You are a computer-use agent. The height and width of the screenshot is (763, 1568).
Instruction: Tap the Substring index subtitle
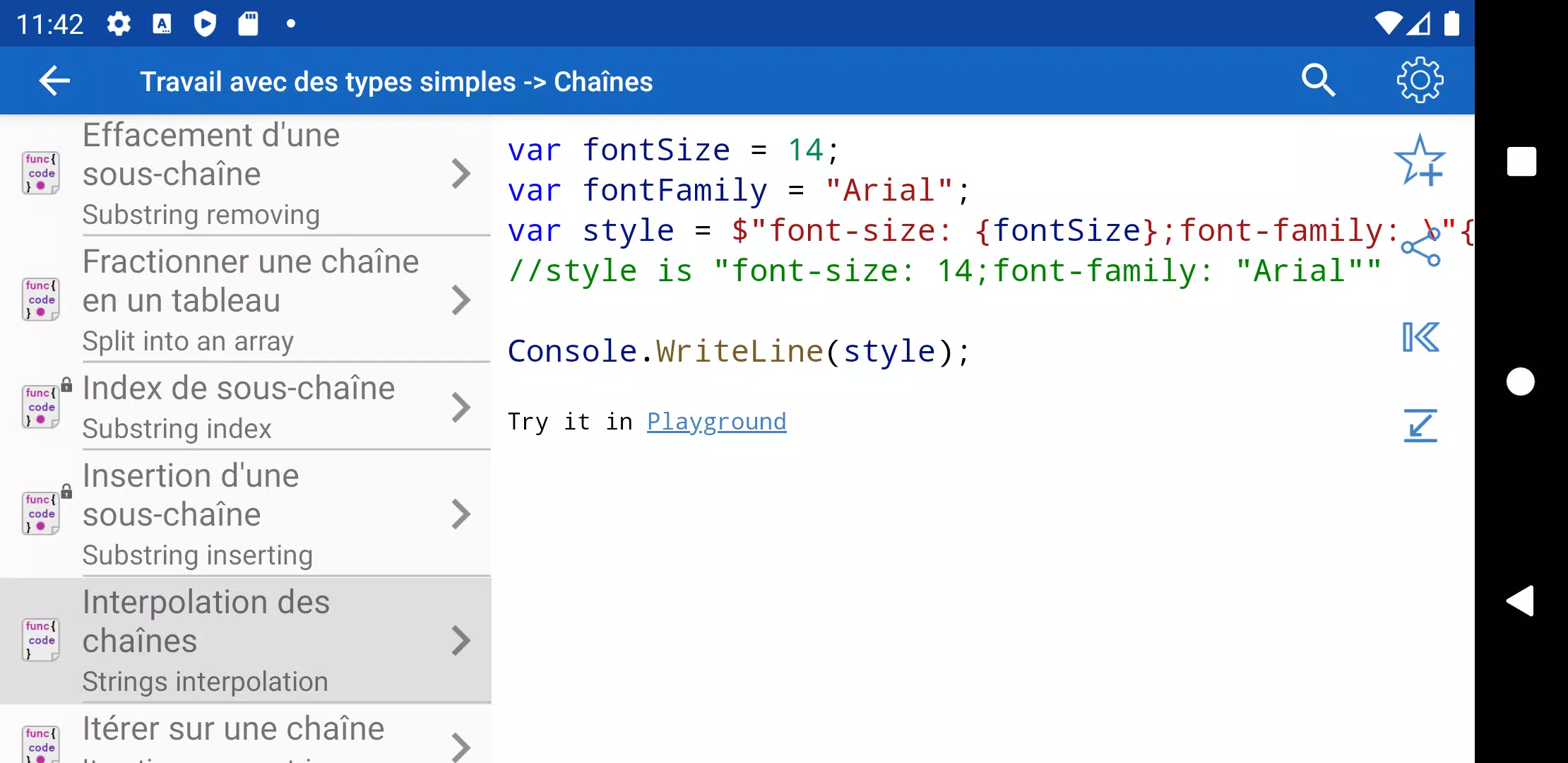click(177, 429)
